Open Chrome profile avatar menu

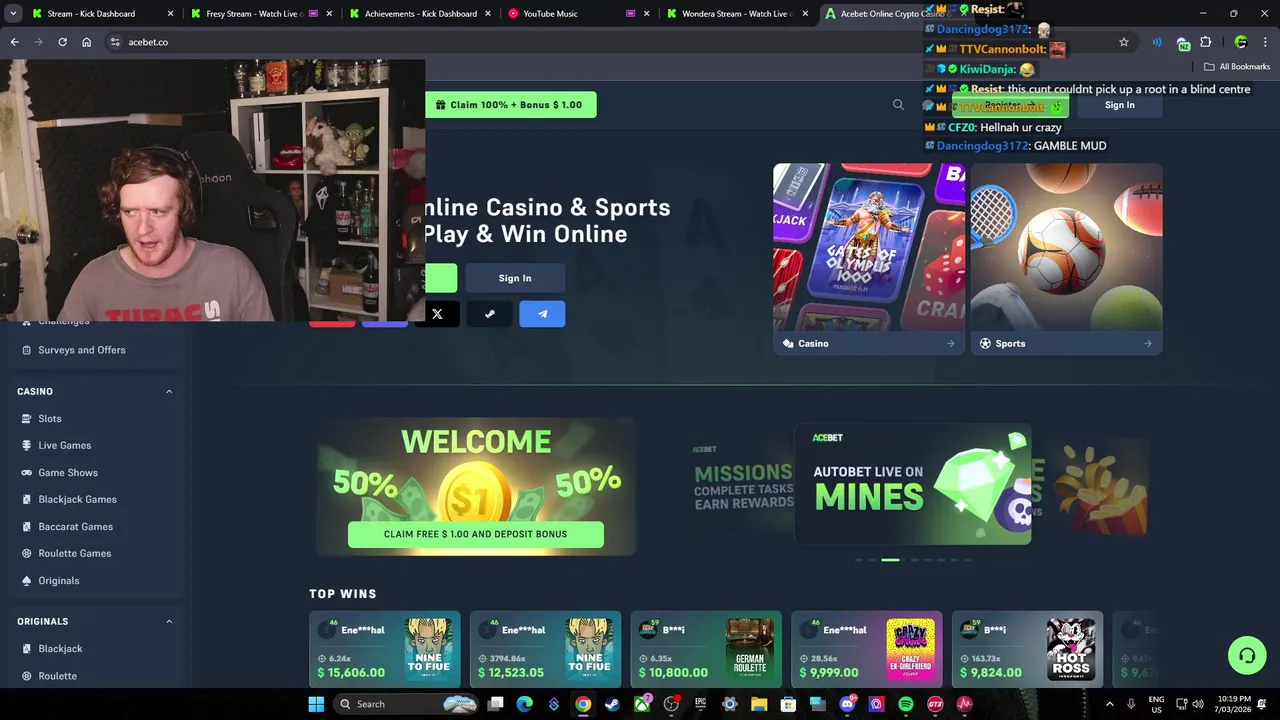1241,42
